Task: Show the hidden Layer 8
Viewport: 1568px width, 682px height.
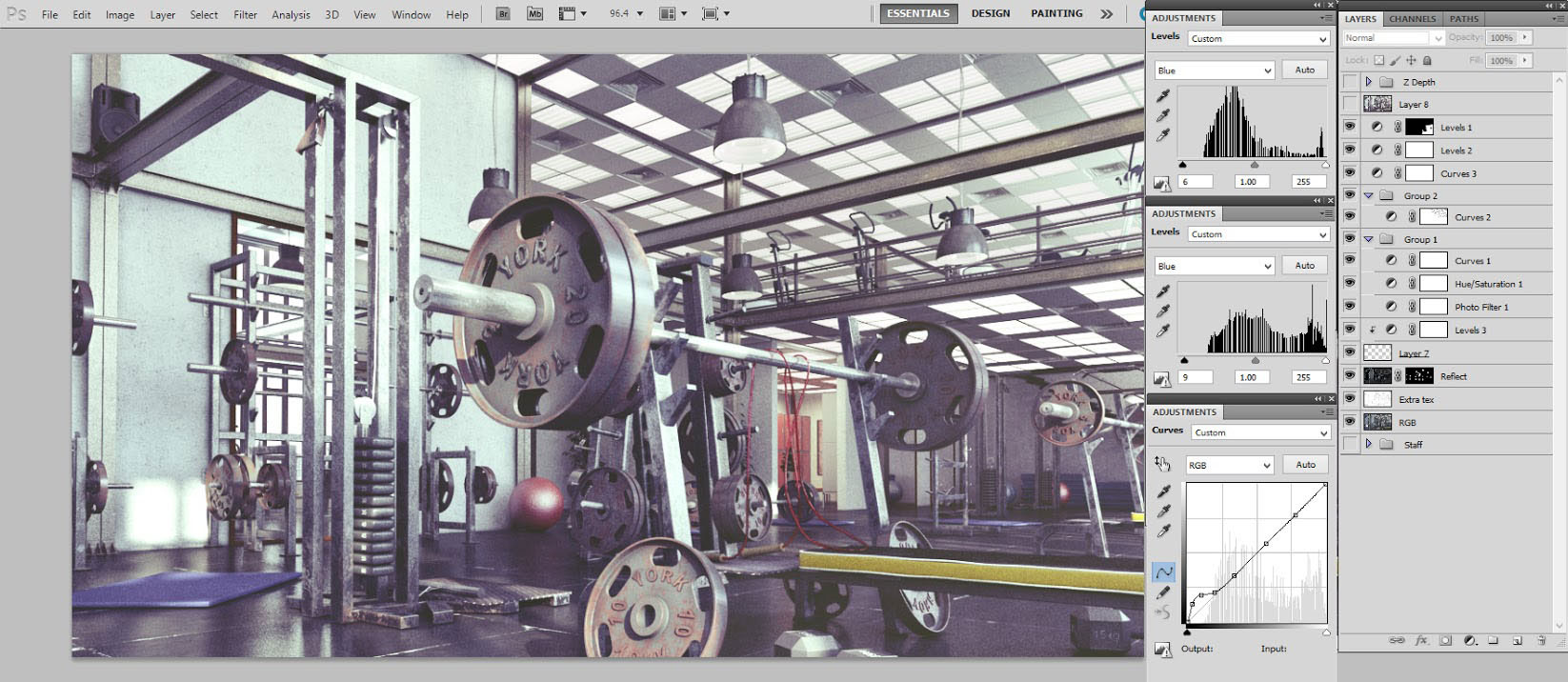Action: pyautogui.click(x=1350, y=104)
